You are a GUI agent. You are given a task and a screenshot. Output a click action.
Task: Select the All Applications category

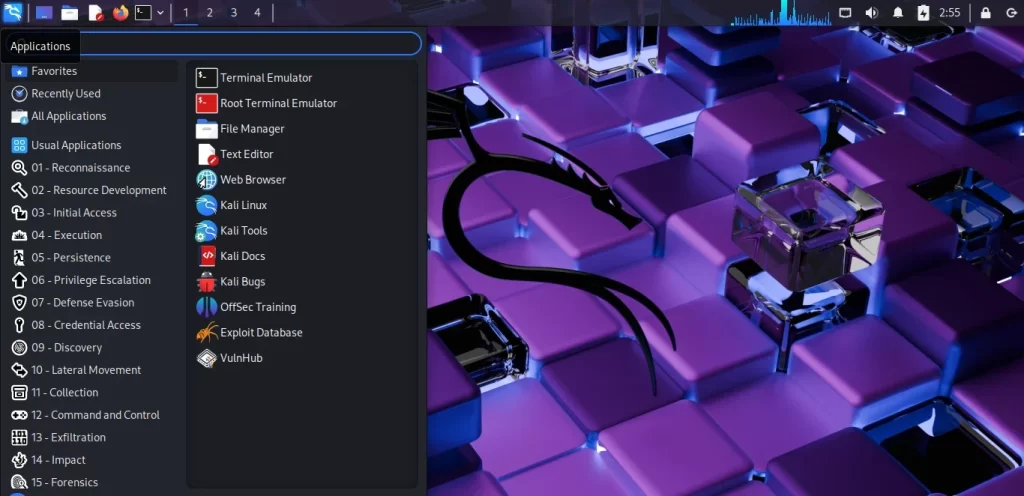click(92, 116)
